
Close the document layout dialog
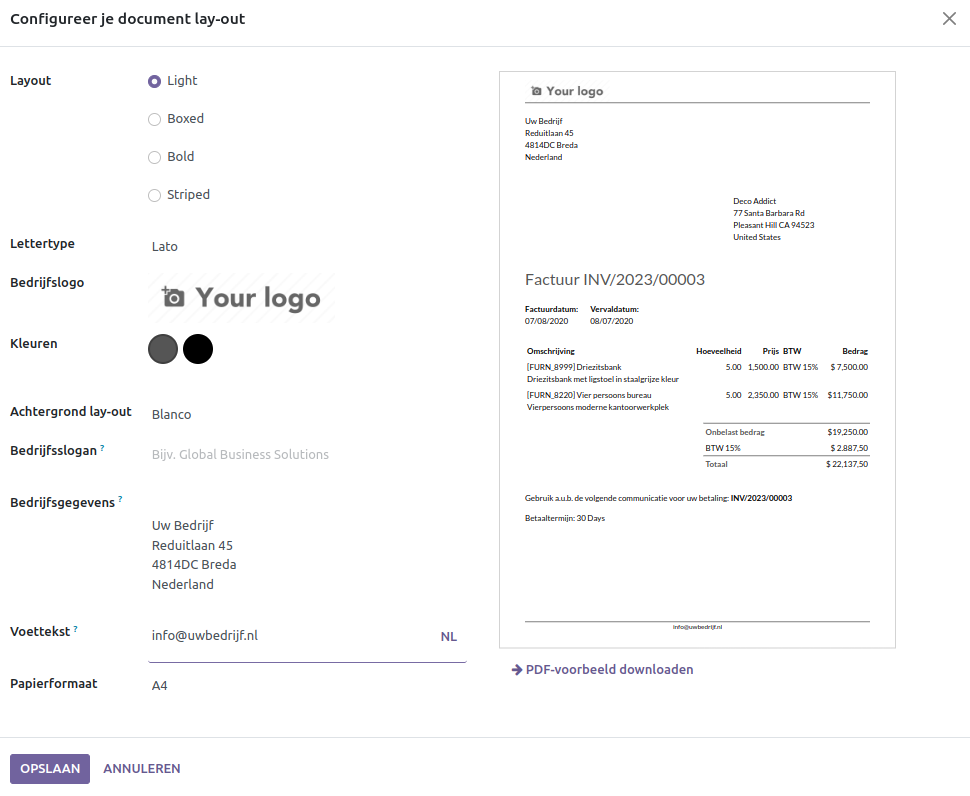pyautogui.click(x=949, y=19)
